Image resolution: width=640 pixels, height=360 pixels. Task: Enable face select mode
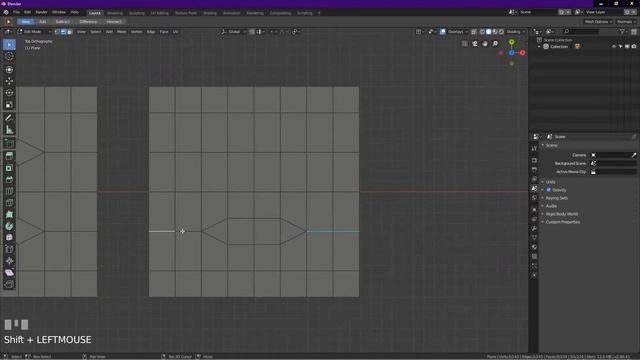pos(69,31)
